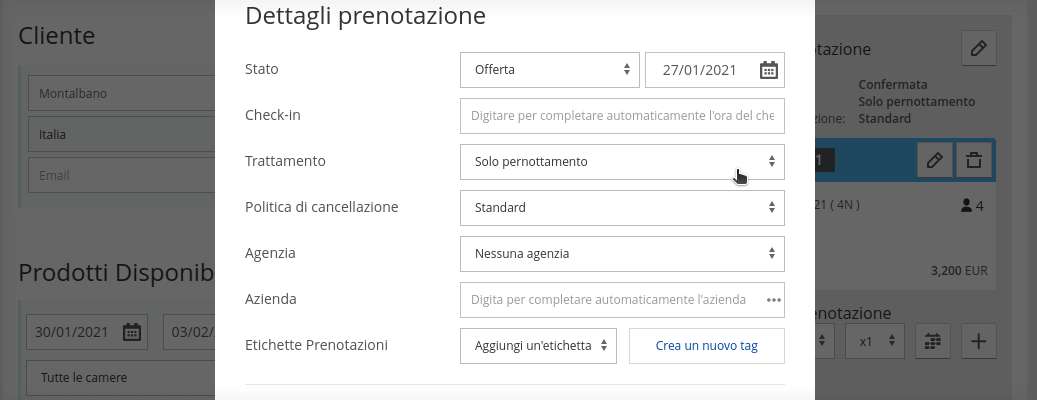
Task: Click the pencil icon in blue room bar
Action: (934, 160)
